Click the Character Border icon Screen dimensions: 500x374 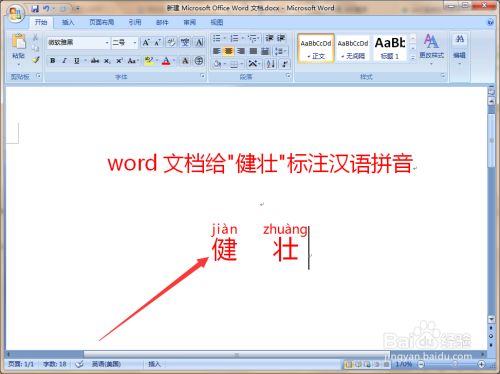[199, 43]
